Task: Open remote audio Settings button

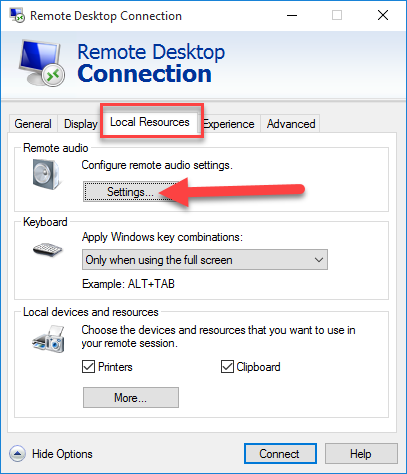Action: point(130,192)
